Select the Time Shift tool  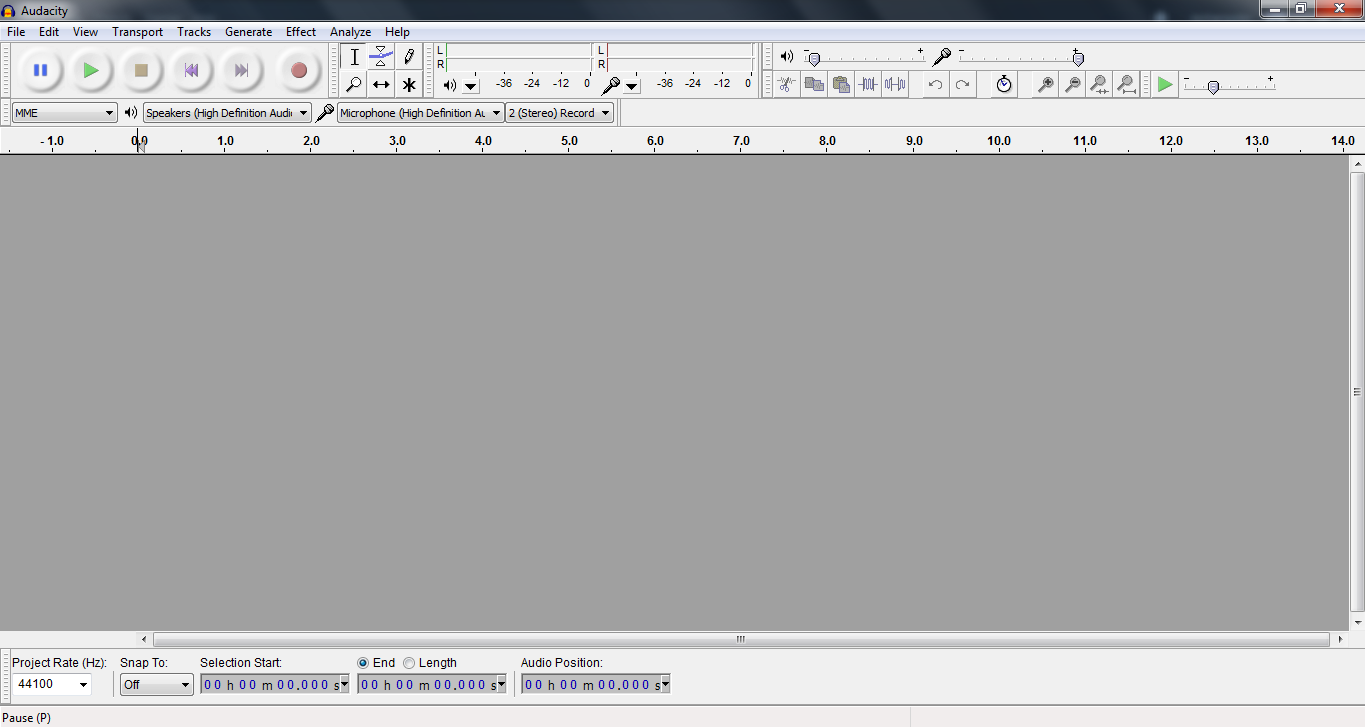(x=381, y=84)
